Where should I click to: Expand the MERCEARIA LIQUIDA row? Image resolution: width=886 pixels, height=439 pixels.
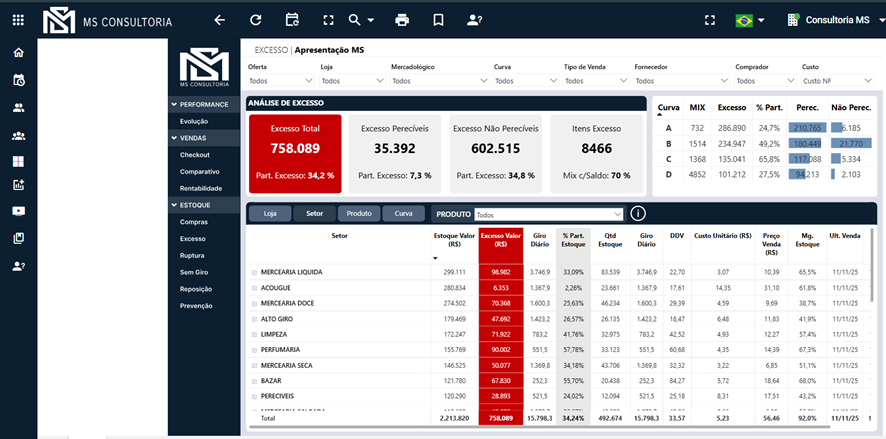pyautogui.click(x=254, y=272)
